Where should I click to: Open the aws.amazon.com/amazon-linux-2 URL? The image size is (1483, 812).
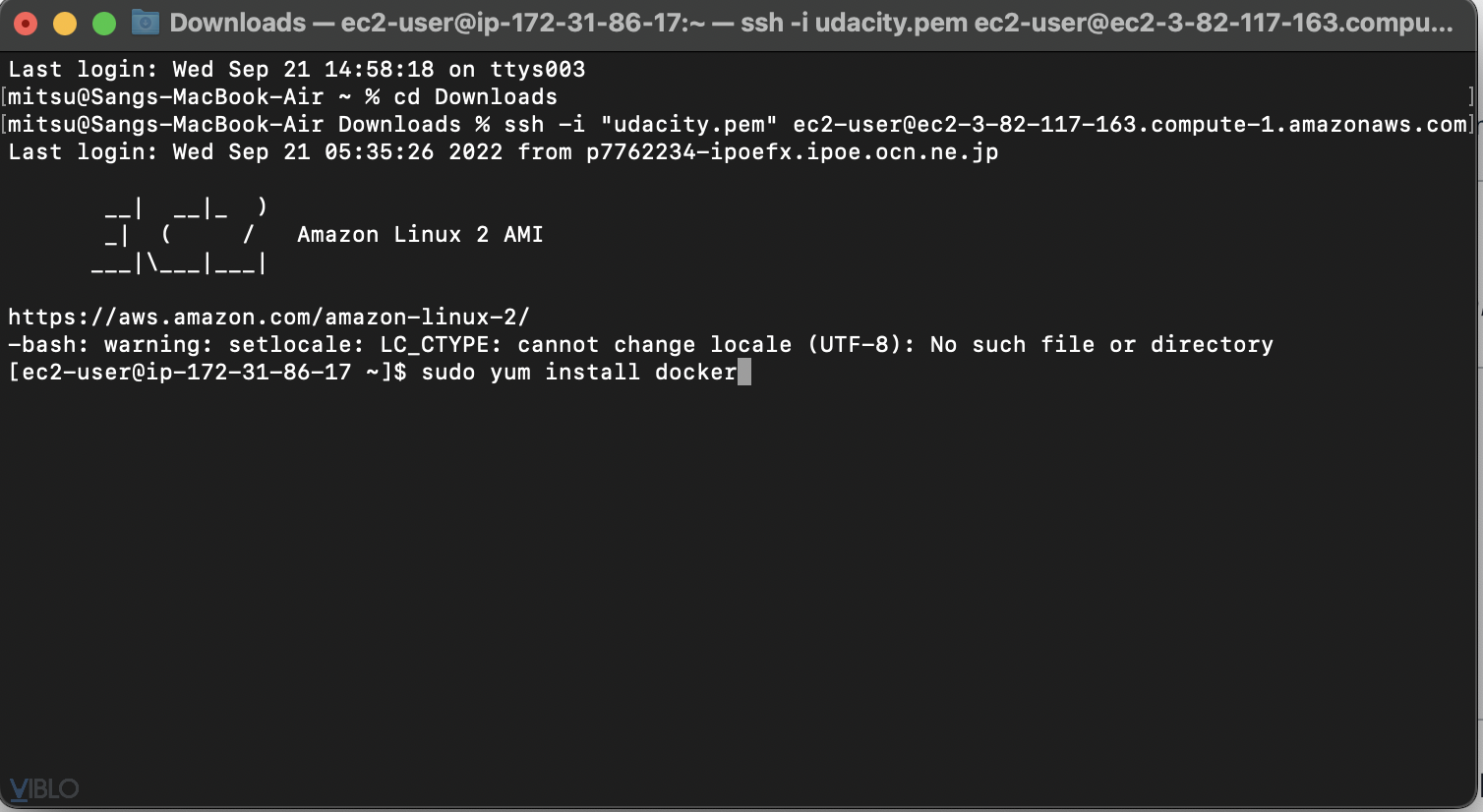[268, 317]
